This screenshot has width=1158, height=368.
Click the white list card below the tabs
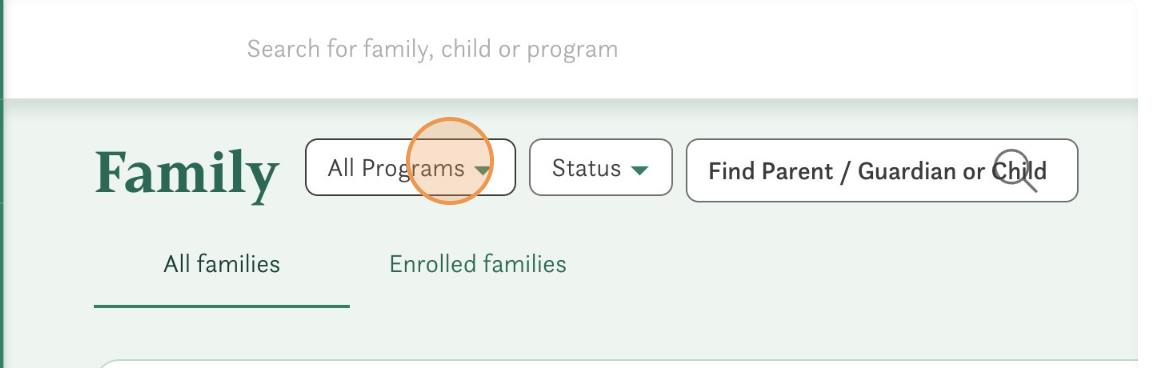pos(619,364)
